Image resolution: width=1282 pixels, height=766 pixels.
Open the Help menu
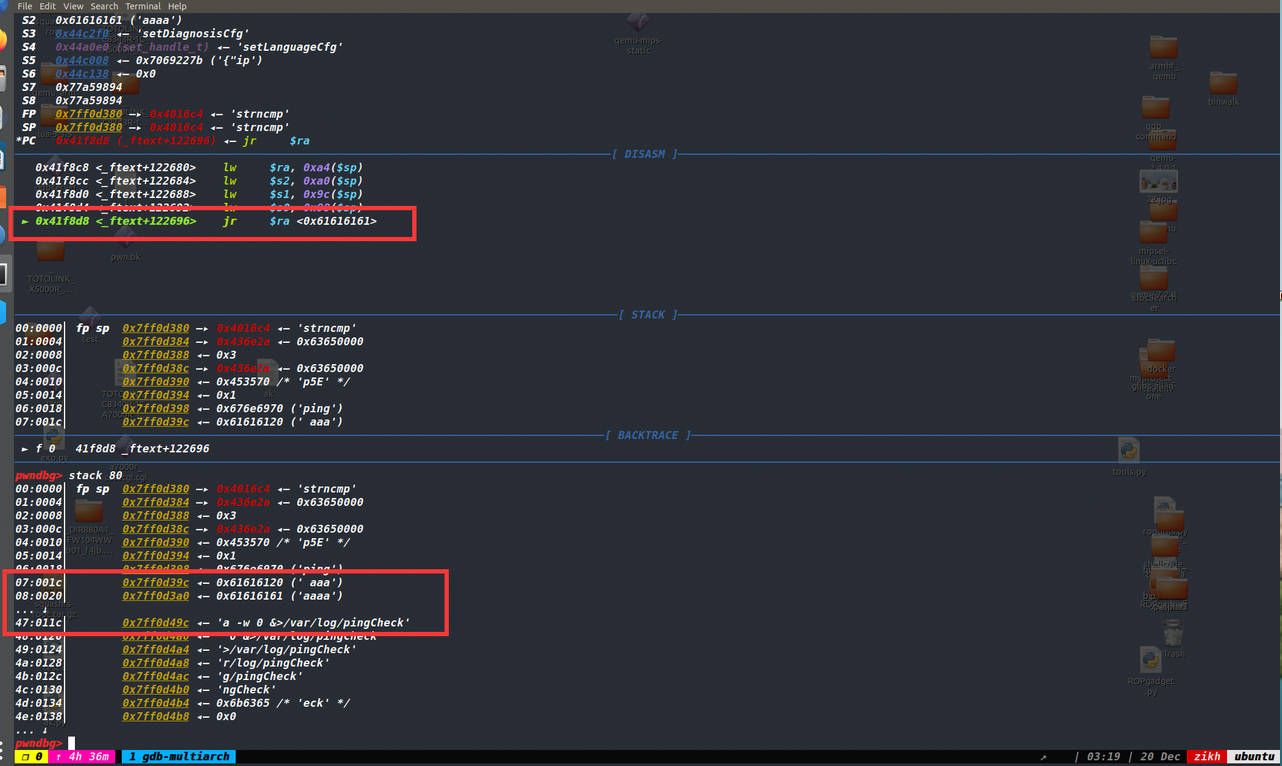pos(177,6)
